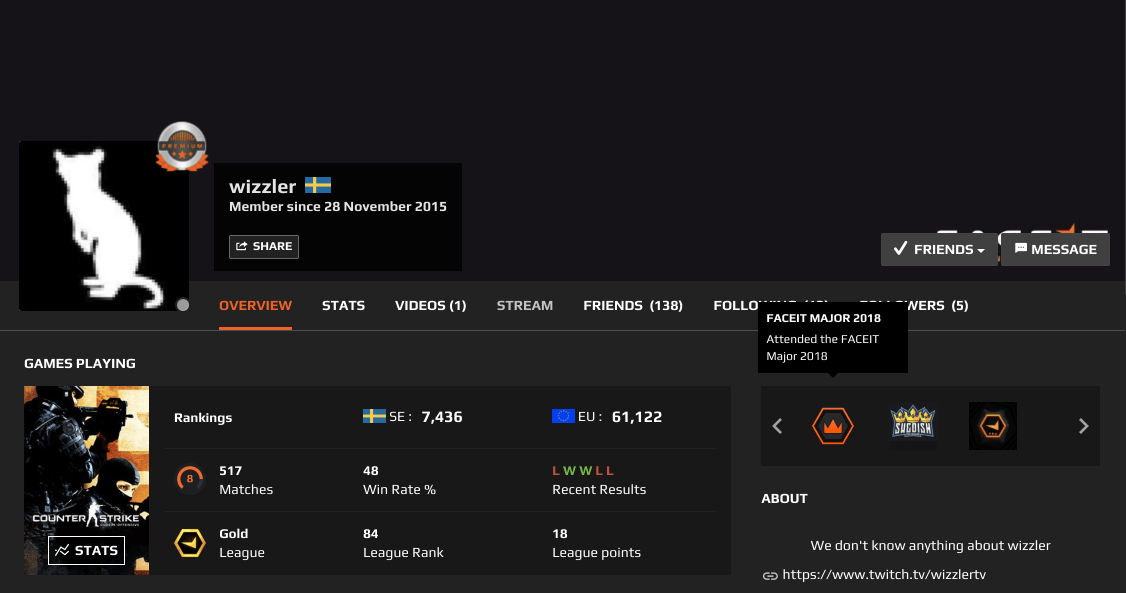The width and height of the screenshot is (1126, 593).
Task: Go to the STREAM tab
Action: pyautogui.click(x=525, y=305)
